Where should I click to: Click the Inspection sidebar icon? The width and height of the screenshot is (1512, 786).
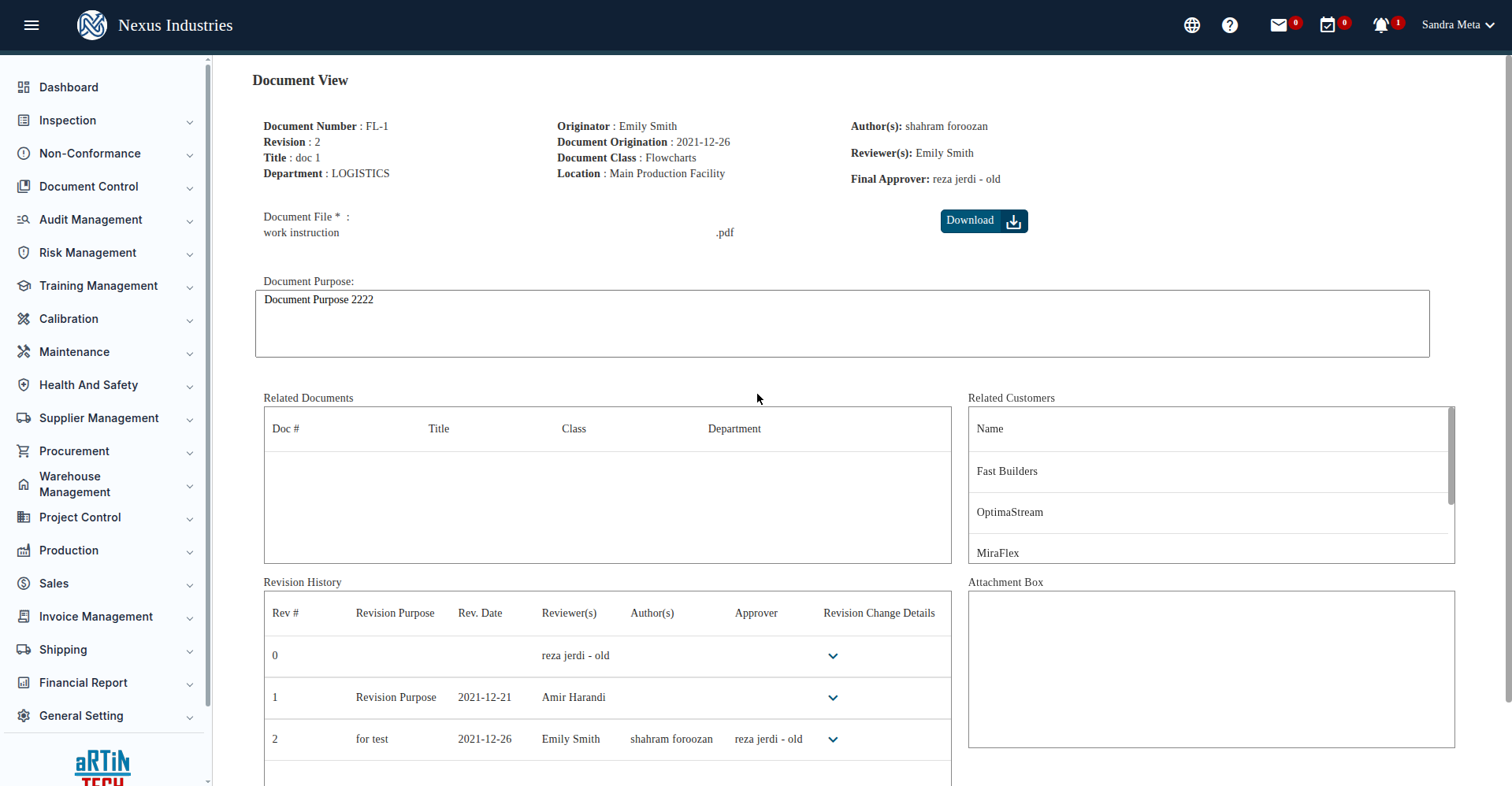click(24, 120)
